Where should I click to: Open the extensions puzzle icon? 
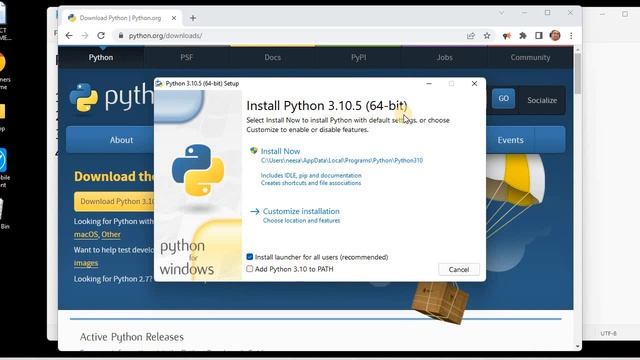(522, 36)
